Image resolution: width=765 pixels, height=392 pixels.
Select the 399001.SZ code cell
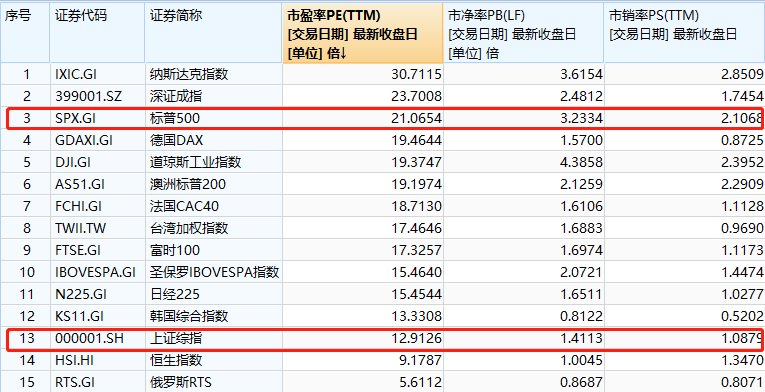pyautogui.click(x=97, y=96)
